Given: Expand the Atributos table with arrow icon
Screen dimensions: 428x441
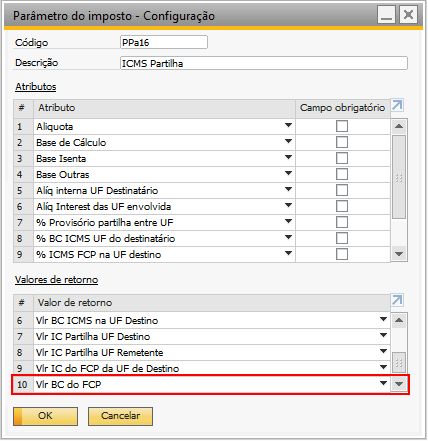Looking at the screenshot, I should coord(398,105).
